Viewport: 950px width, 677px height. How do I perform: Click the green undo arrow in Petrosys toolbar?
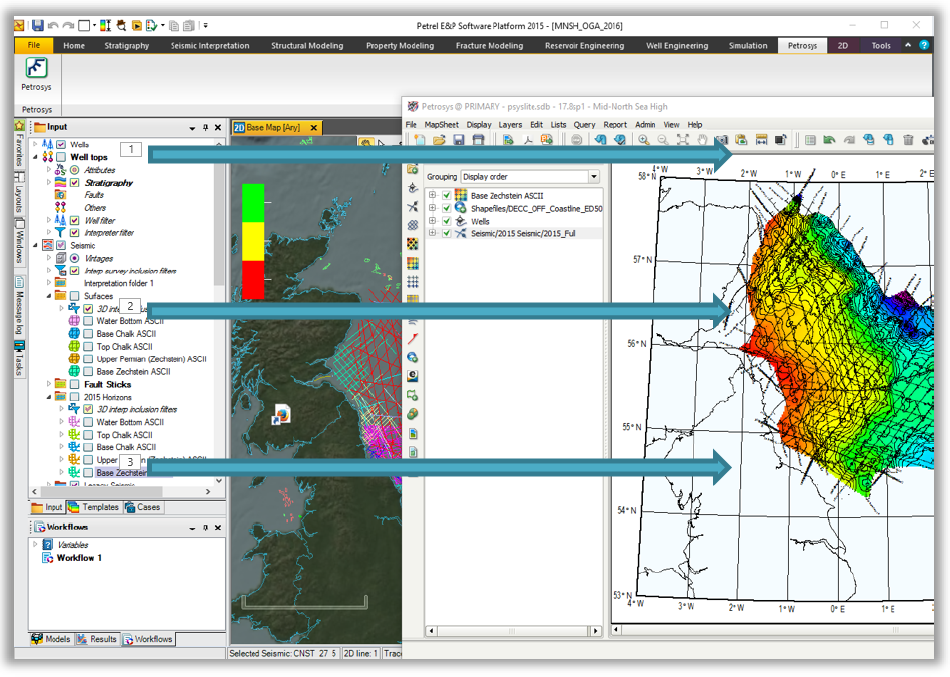(x=829, y=140)
